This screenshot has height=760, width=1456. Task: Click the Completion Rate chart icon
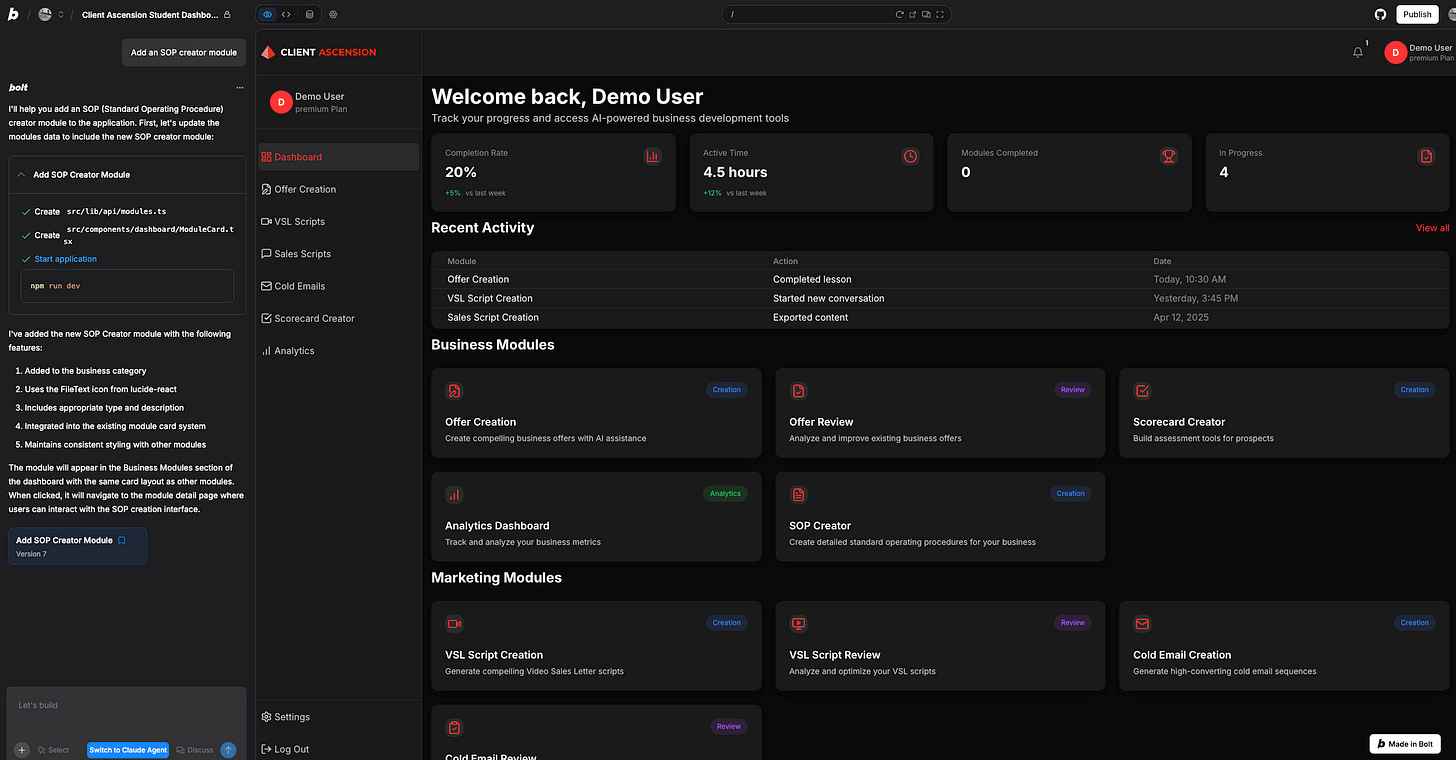point(653,156)
